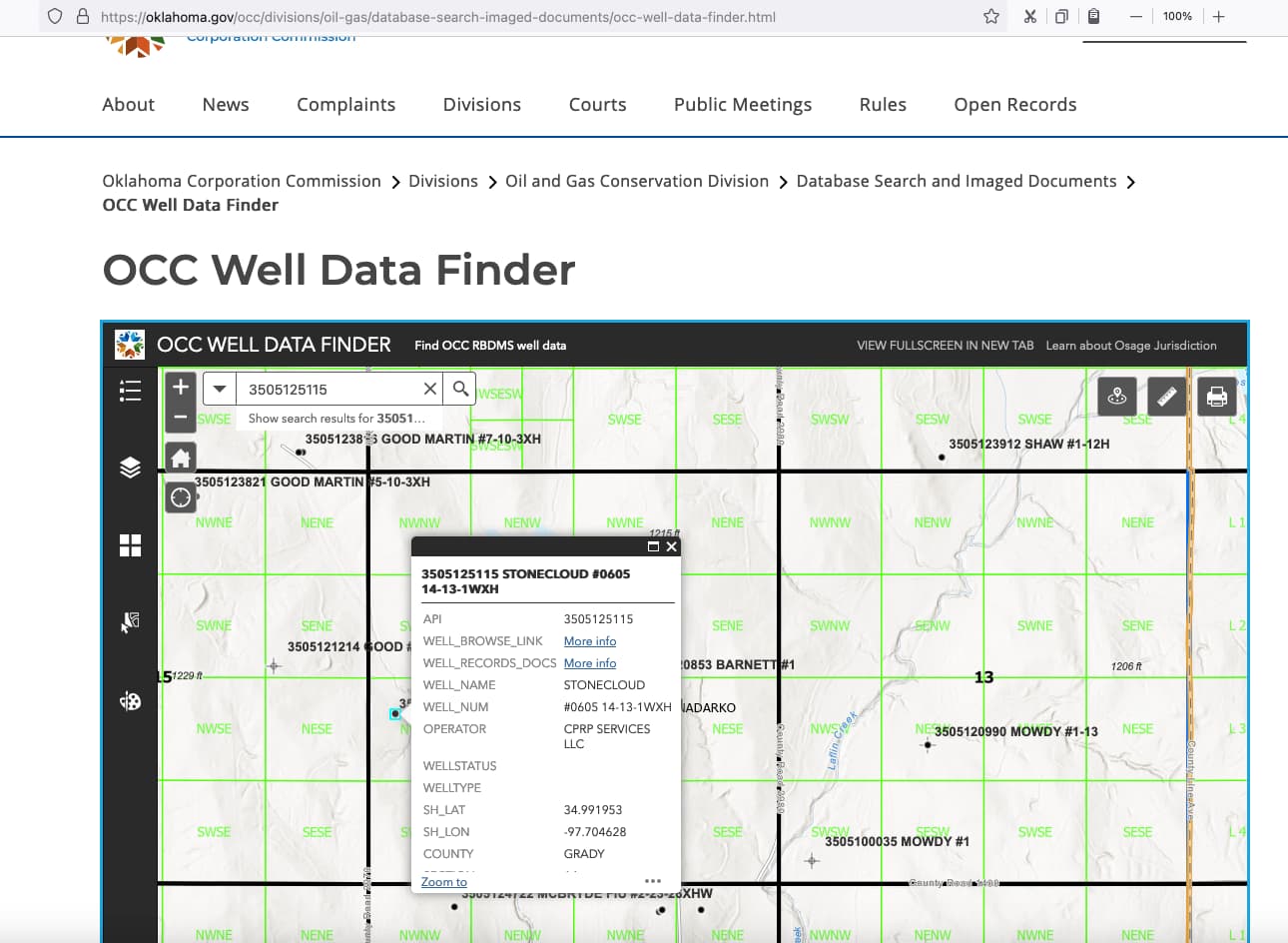1288x943 pixels.
Task: Open the Draw palette tool in sidebar
Action: click(130, 701)
